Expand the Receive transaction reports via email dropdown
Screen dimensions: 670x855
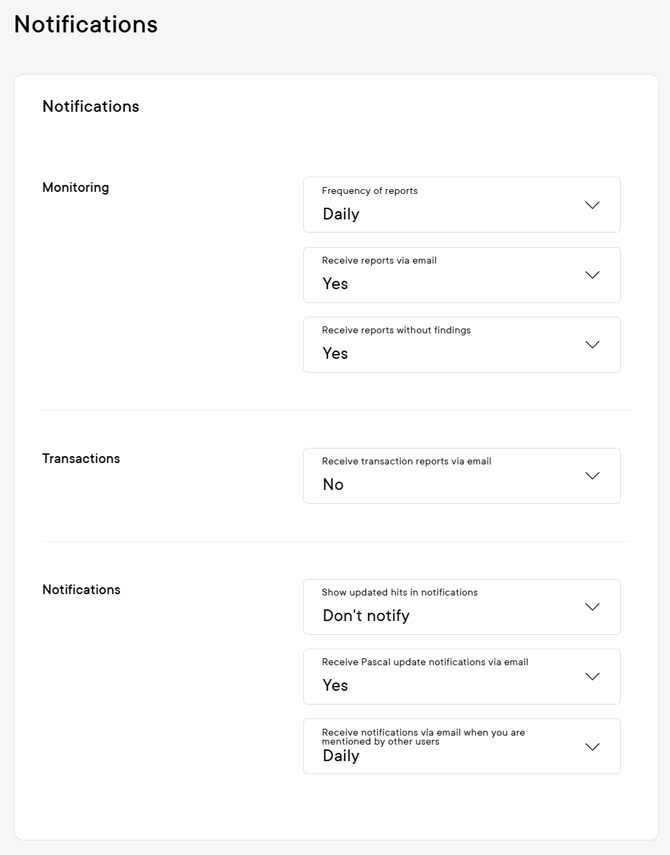coord(460,476)
